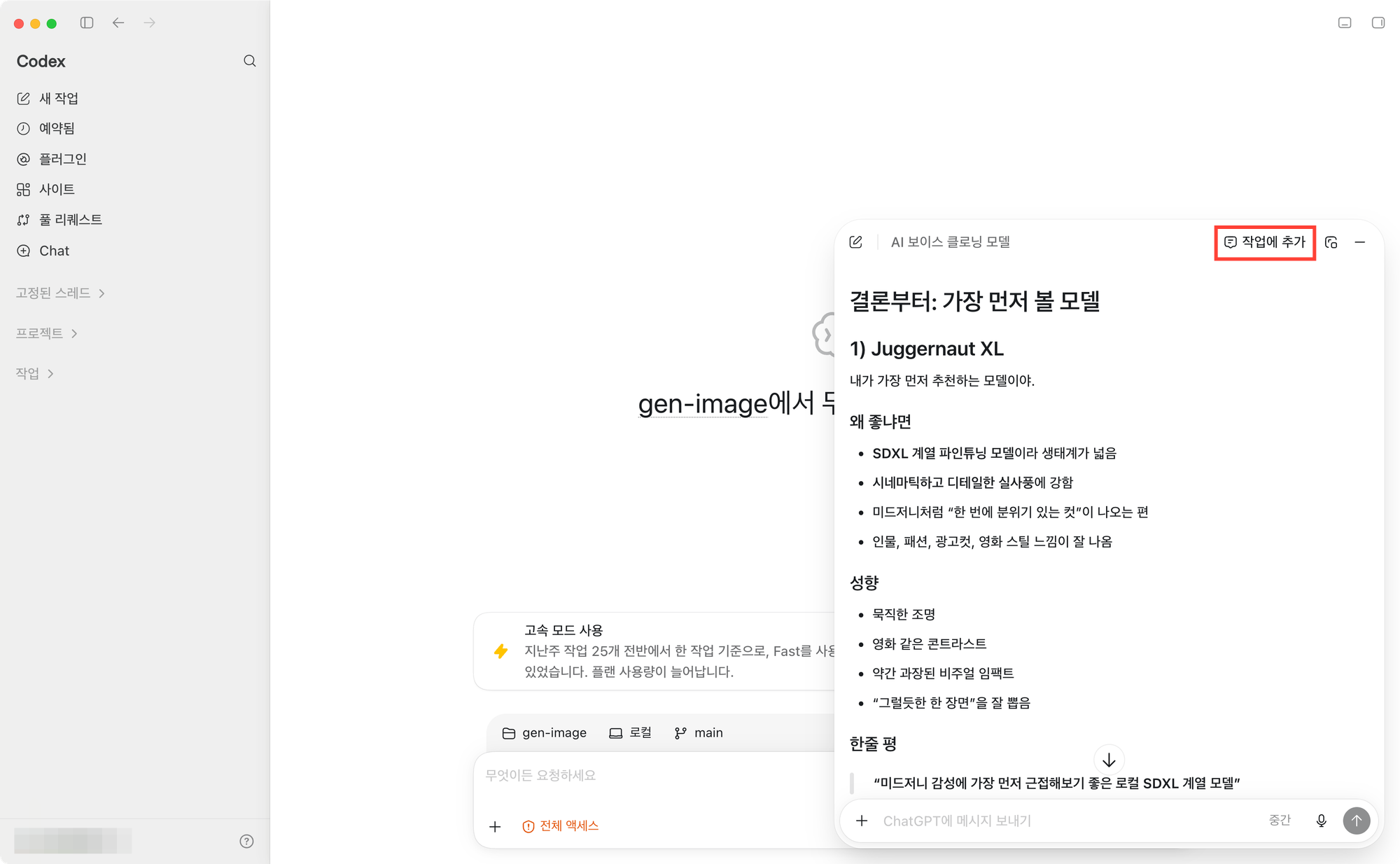The height and width of the screenshot is (864, 1400).
Task: Toggle the right panel layout icon
Action: pyautogui.click(x=1378, y=23)
